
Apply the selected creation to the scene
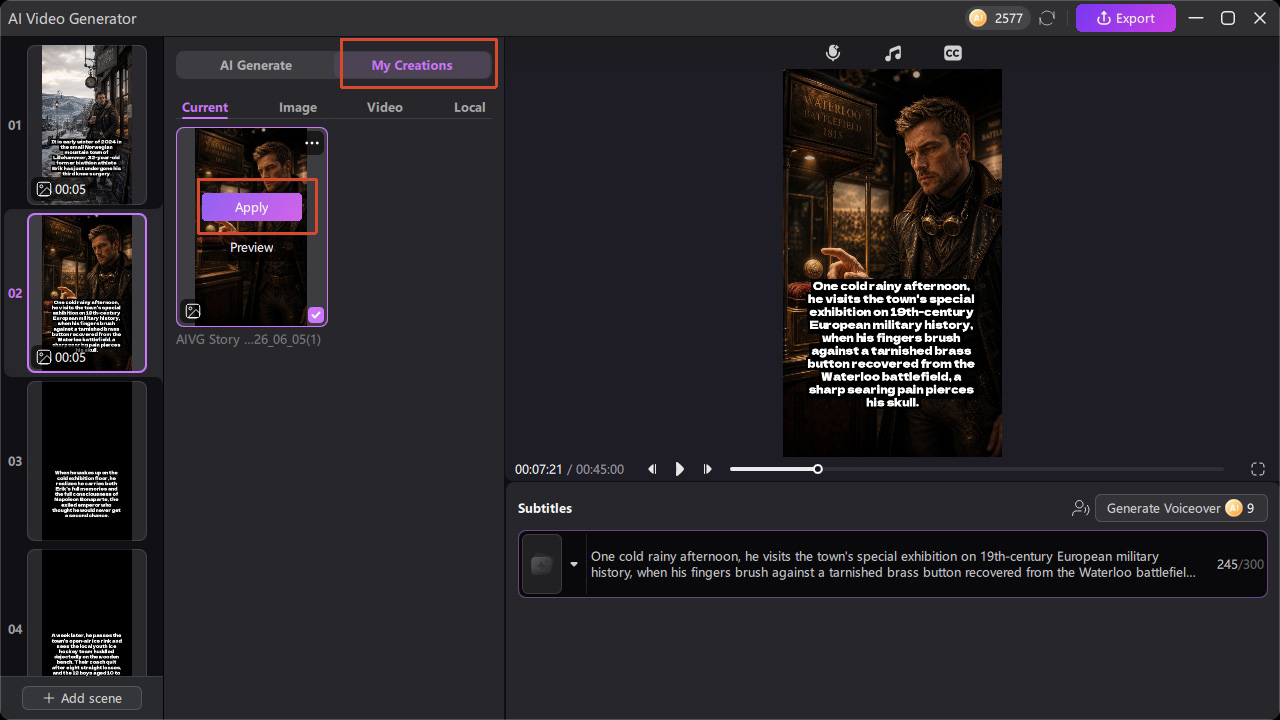pyautogui.click(x=252, y=207)
